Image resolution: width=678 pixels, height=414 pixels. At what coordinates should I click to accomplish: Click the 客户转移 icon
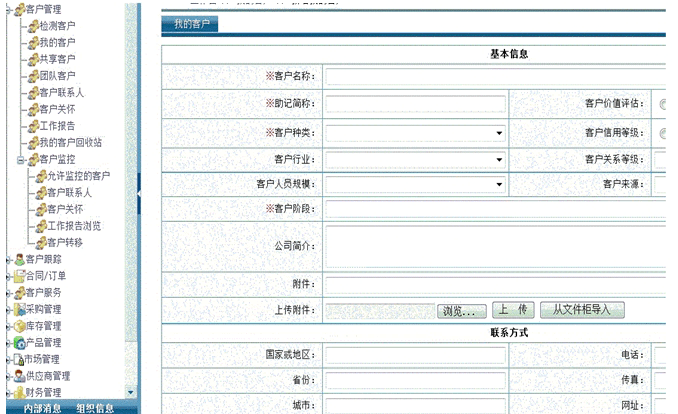41,242
